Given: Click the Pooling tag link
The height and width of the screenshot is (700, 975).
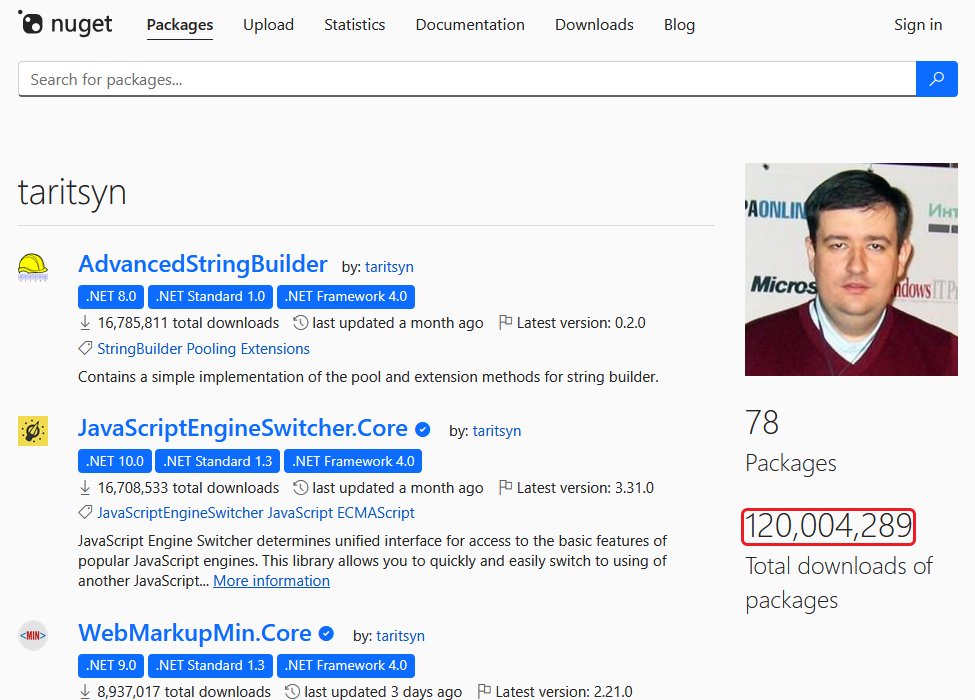Looking at the screenshot, I should coord(211,349).
